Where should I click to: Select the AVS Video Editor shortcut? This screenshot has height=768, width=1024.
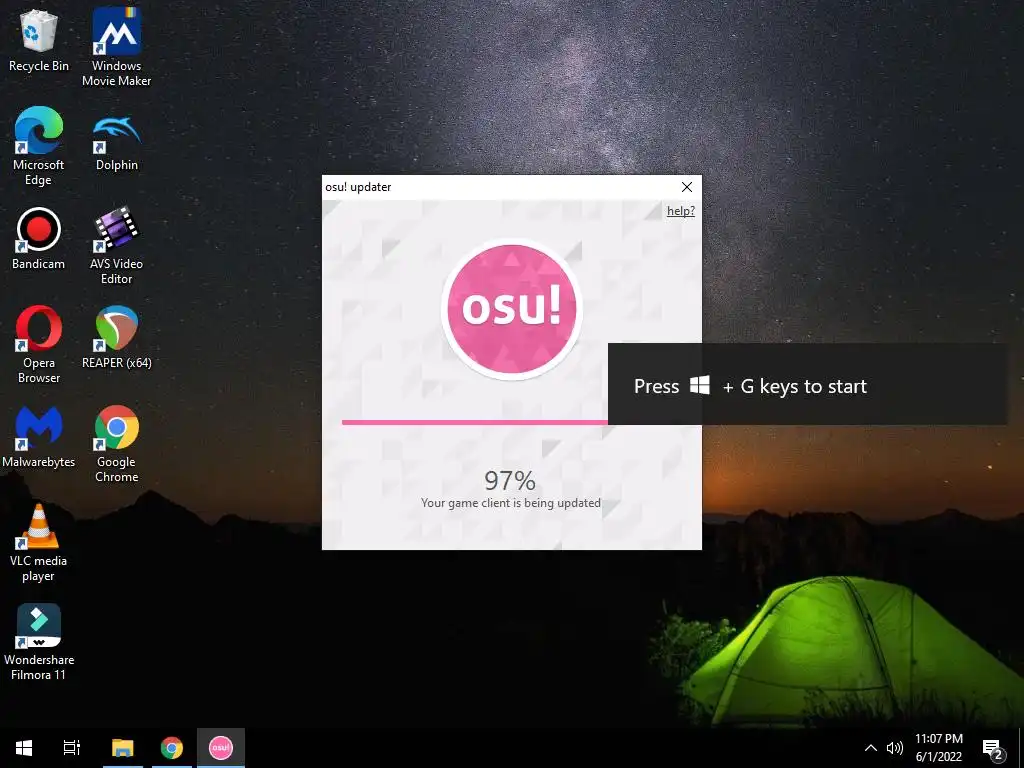coord(117,246)
